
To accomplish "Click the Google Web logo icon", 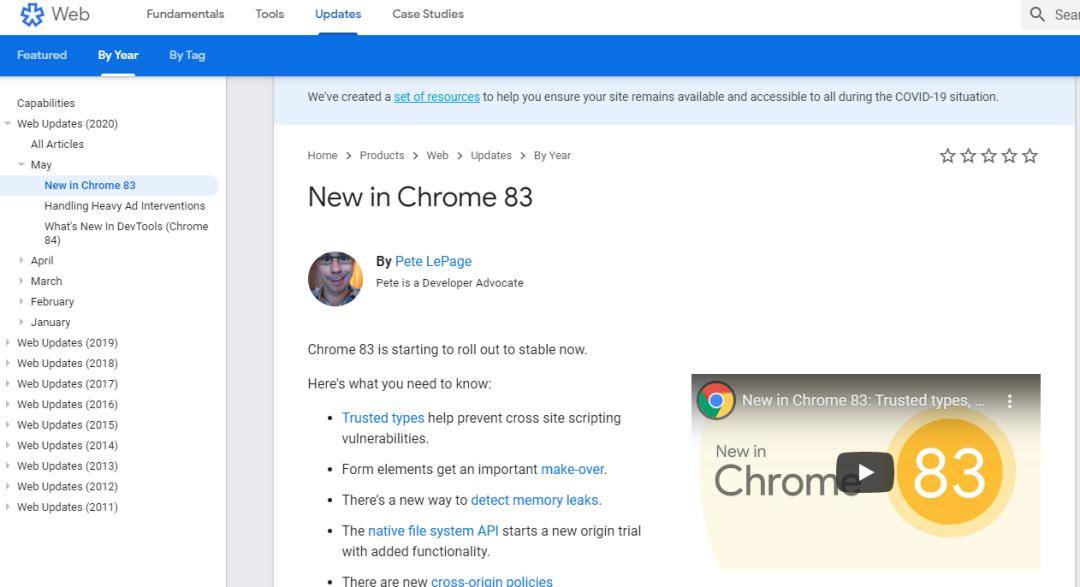I will [x=32, y=14].
